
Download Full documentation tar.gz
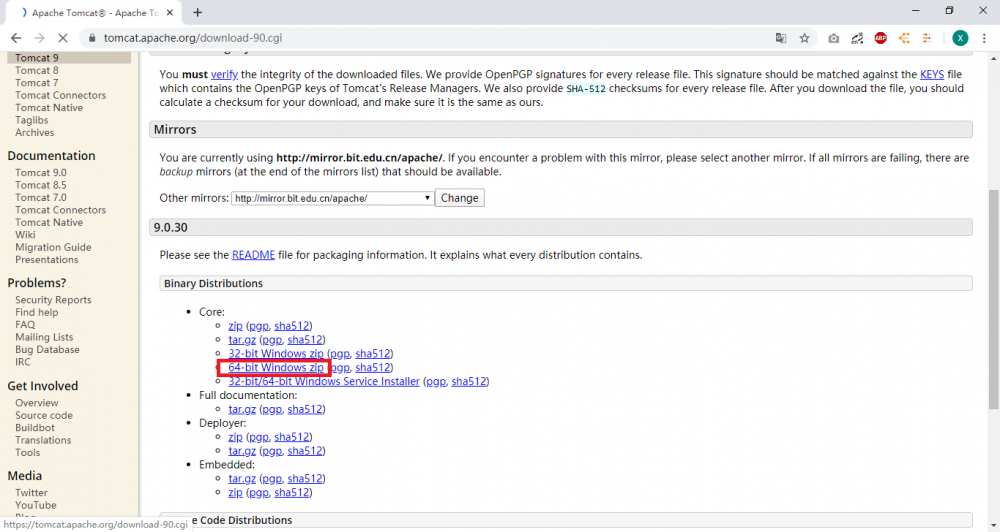tap(242, 410)
